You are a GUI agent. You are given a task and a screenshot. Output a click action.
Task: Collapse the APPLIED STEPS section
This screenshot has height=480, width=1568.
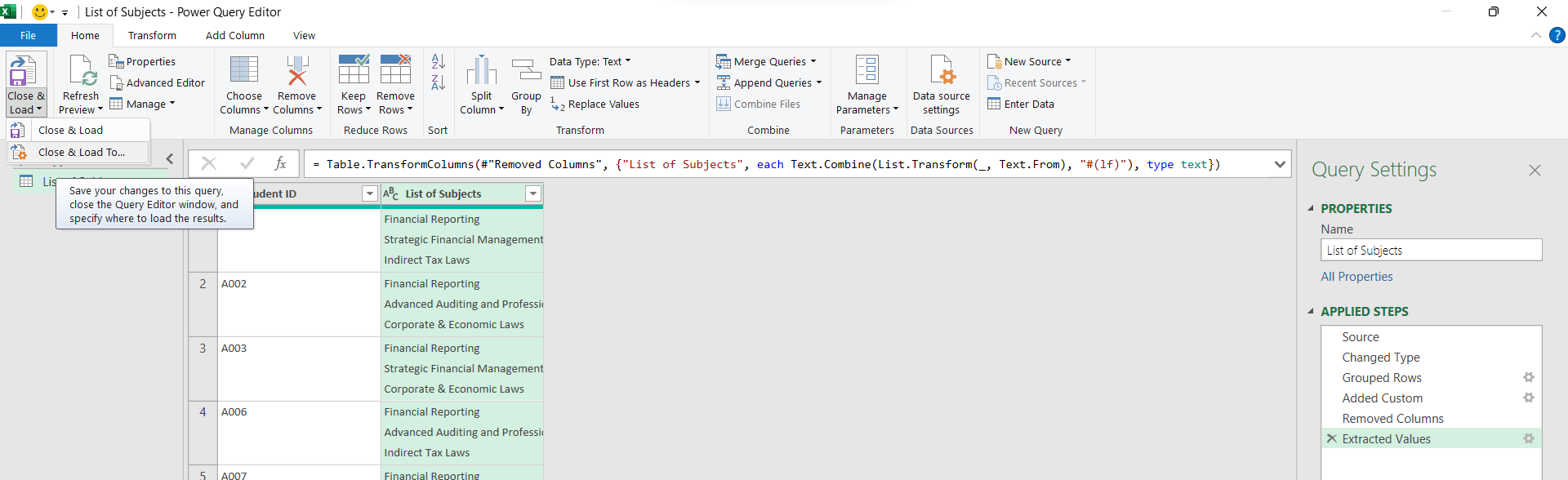point(1311,311)
